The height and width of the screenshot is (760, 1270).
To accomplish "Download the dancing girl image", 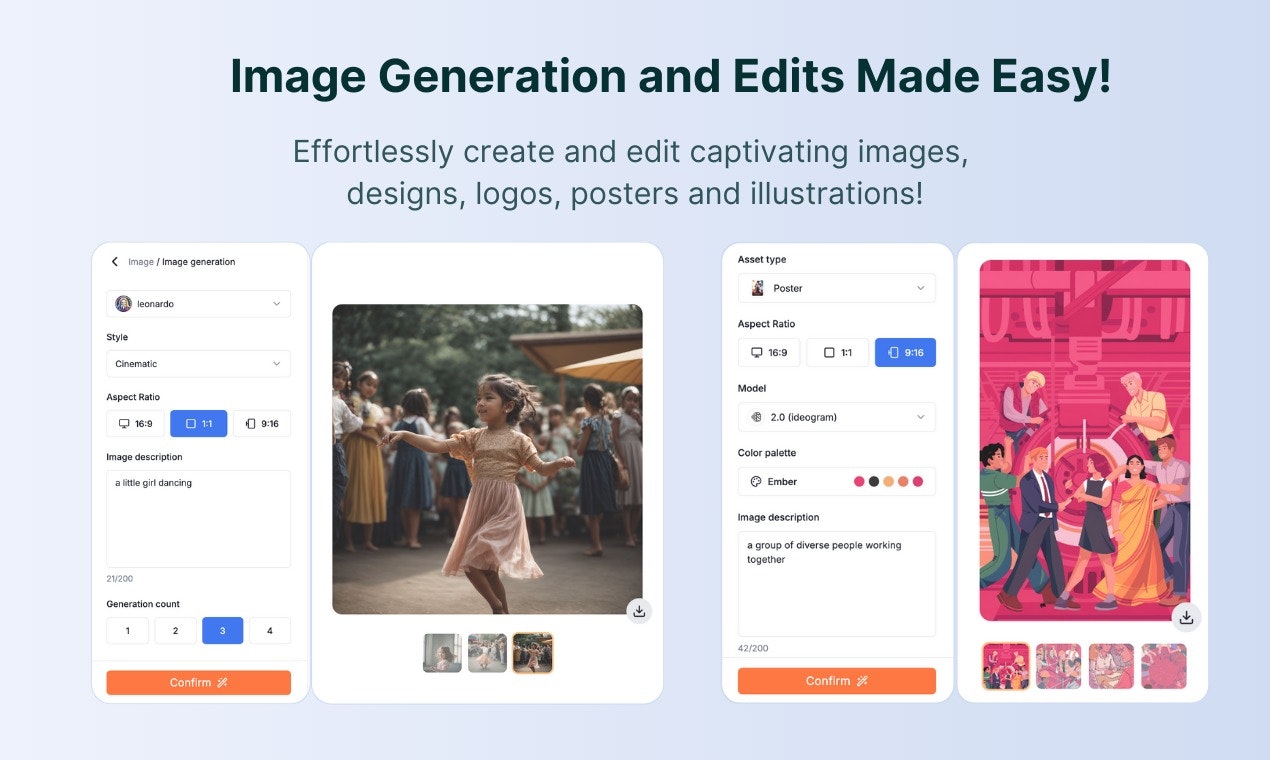I will click(640, 611).
